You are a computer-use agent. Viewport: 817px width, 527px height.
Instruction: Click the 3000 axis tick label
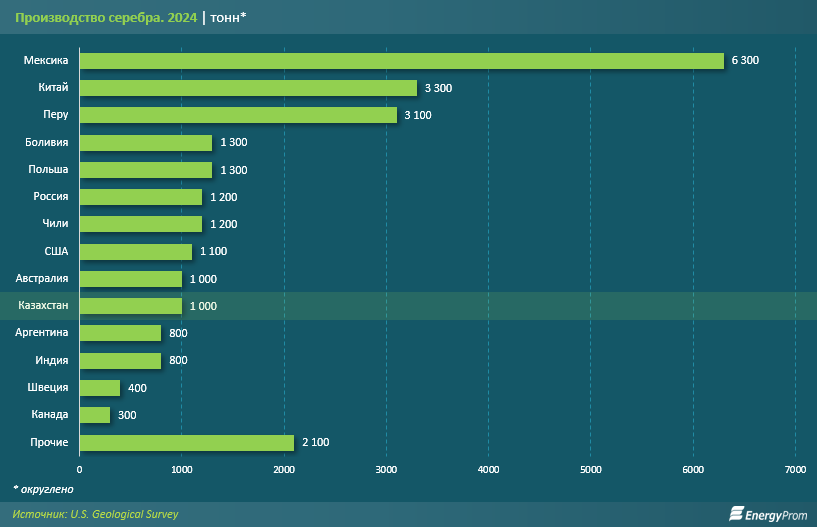[386, 469]
